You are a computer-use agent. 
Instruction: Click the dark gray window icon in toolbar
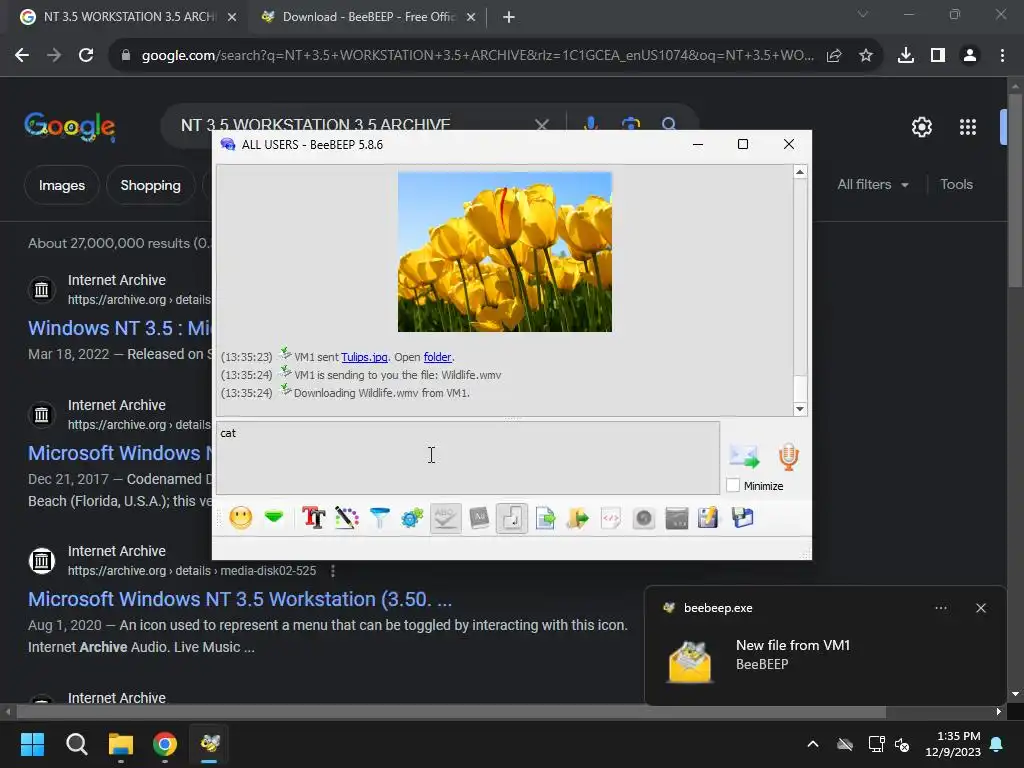coord(677,518)
